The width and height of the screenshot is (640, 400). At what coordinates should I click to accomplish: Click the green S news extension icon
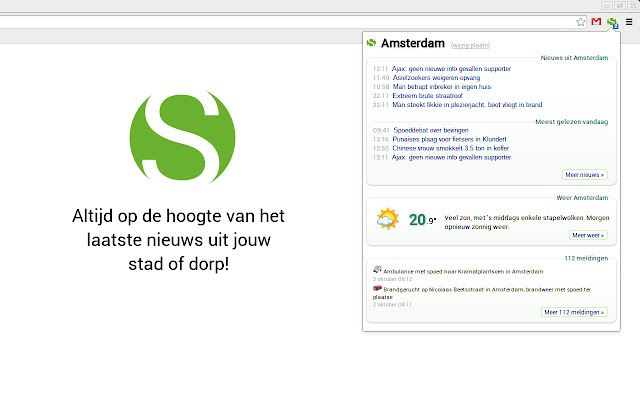click(612, 22)
